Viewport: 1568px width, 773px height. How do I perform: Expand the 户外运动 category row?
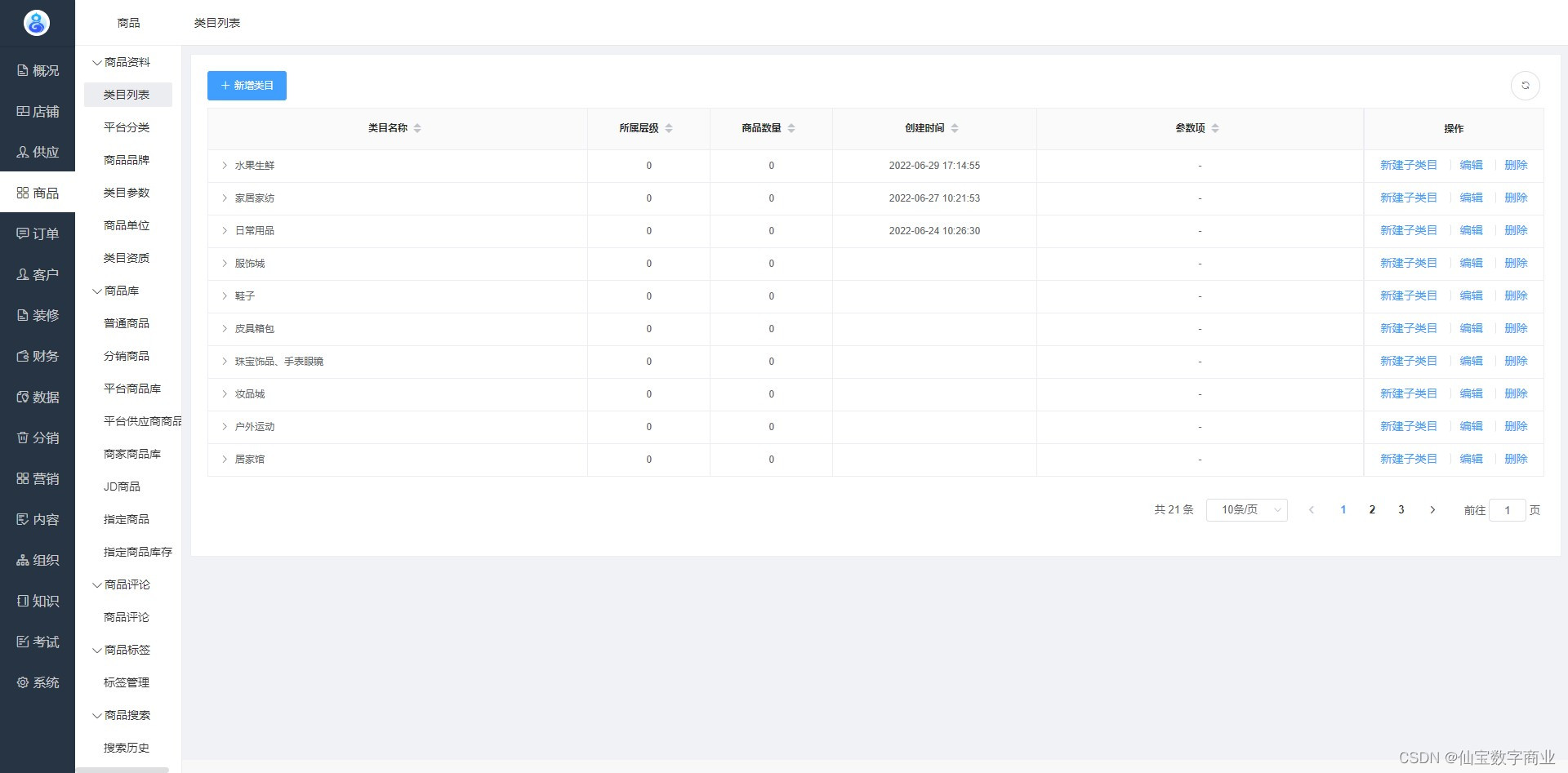click(225, 427)
